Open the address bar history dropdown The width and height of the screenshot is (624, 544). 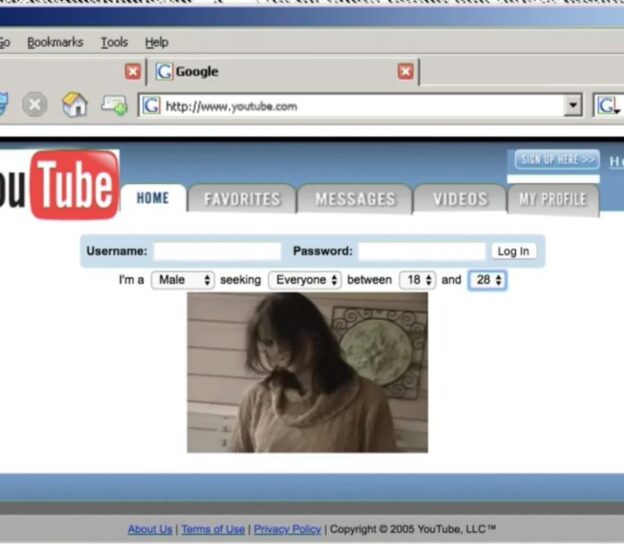coord(573,106)
